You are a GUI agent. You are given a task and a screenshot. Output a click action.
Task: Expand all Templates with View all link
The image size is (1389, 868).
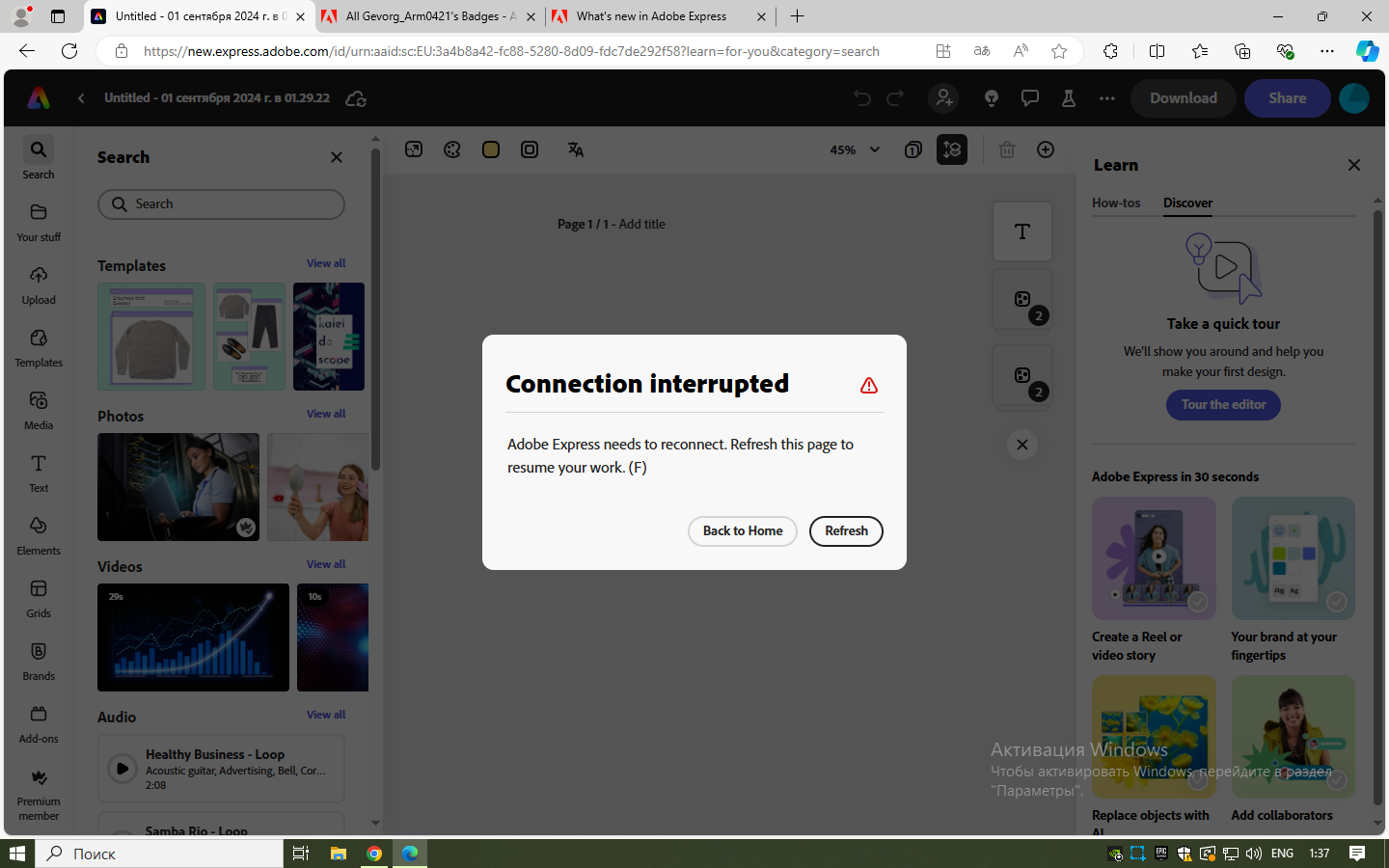pyautogui.click(x=325, y=262)
